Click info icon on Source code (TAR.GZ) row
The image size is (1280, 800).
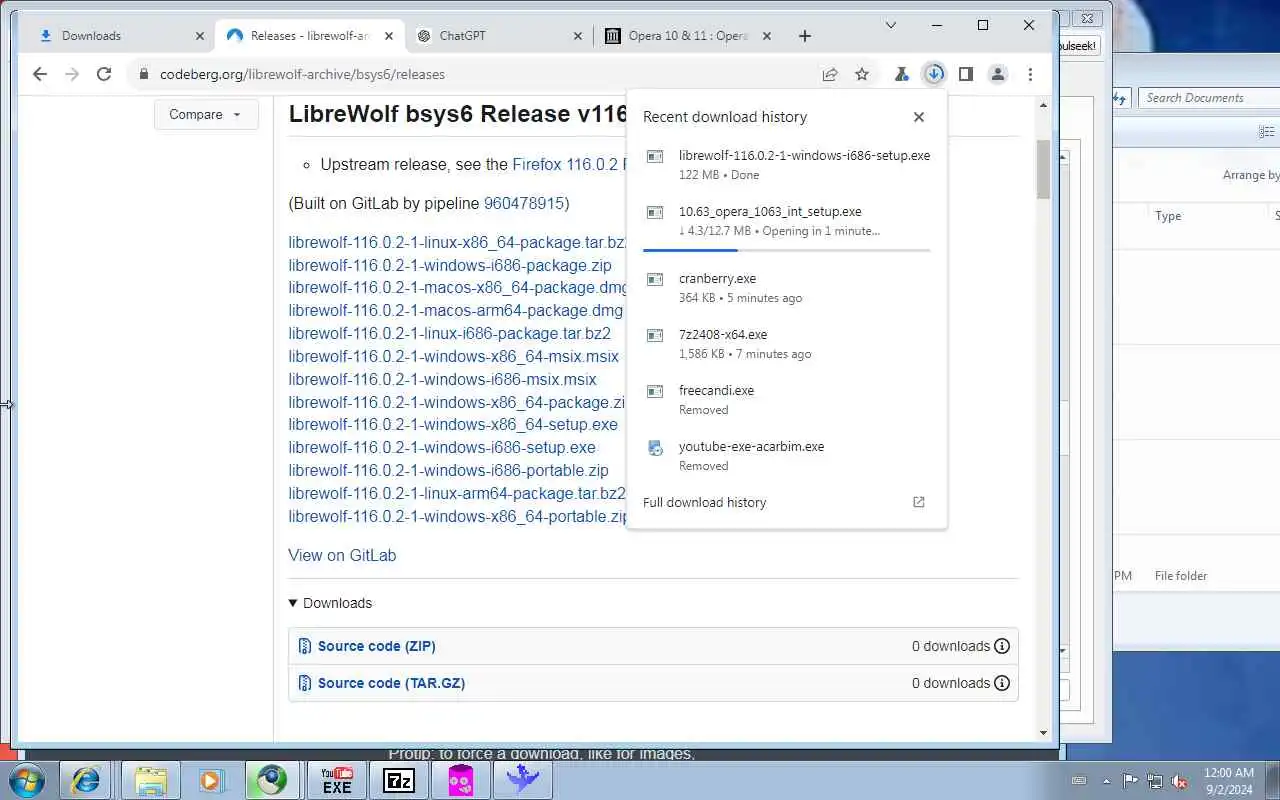(x=1002, y=683)
